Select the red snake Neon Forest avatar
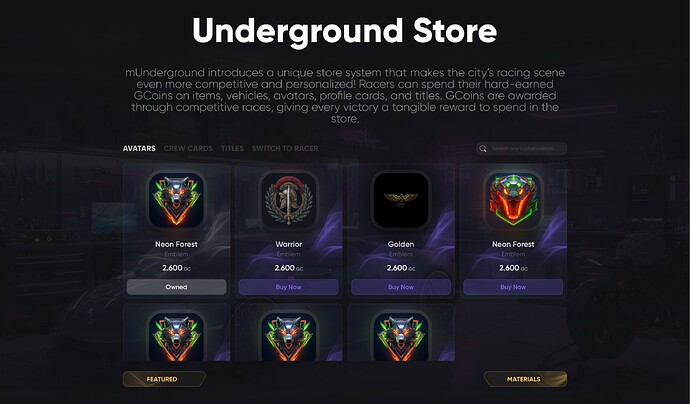The height and width of the screenshot is (404, 690). pyautogui.click(x=513, y=200)
